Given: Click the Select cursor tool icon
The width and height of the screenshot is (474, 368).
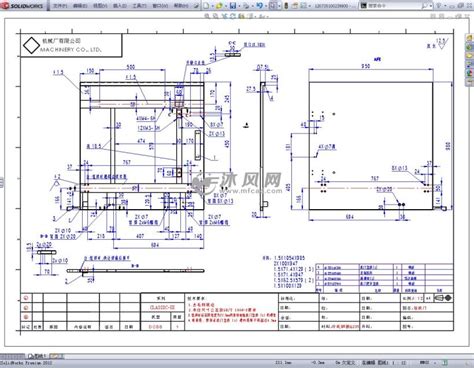Looking at the screenshot, I should (273, 6).
